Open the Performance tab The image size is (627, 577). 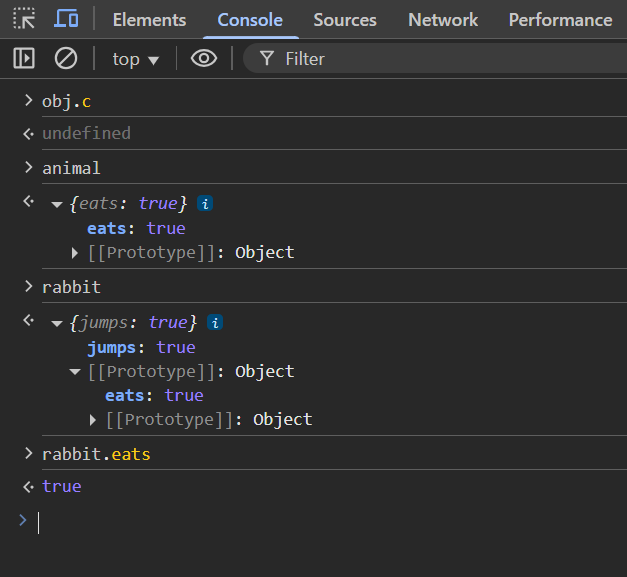[560, 20]
